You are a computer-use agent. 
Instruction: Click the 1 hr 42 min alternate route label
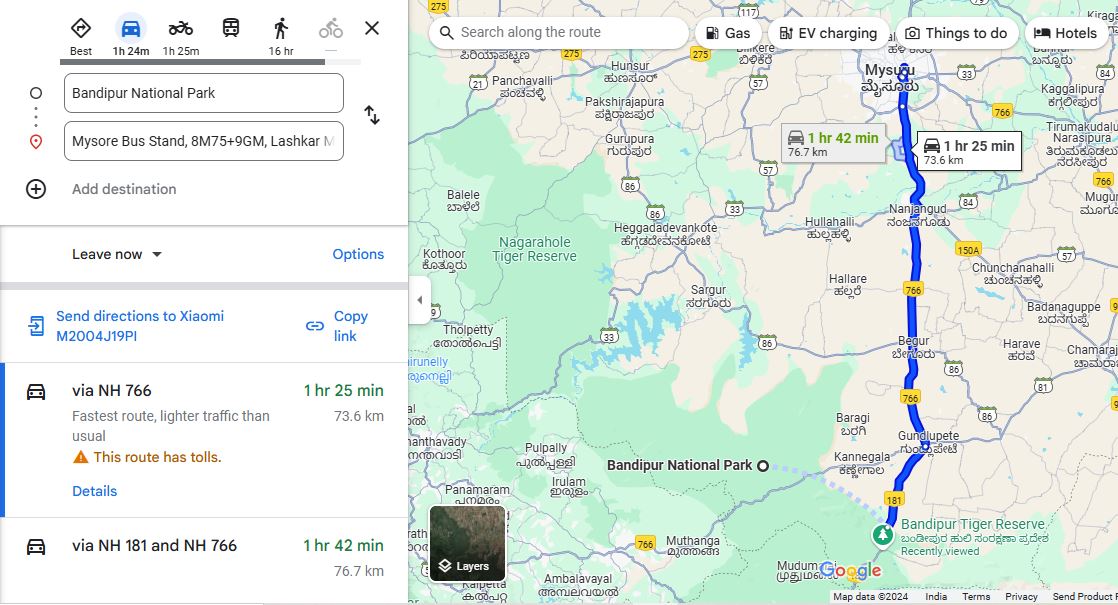click(x=833, y=143)
